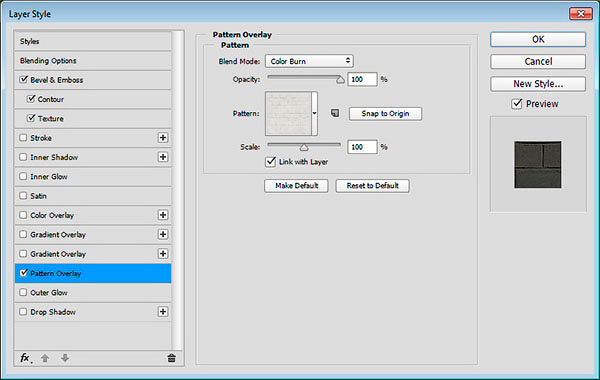This screenshot has height=380, width=600.
Task: Click the Scale slider handle
Action: click(304, 147)
